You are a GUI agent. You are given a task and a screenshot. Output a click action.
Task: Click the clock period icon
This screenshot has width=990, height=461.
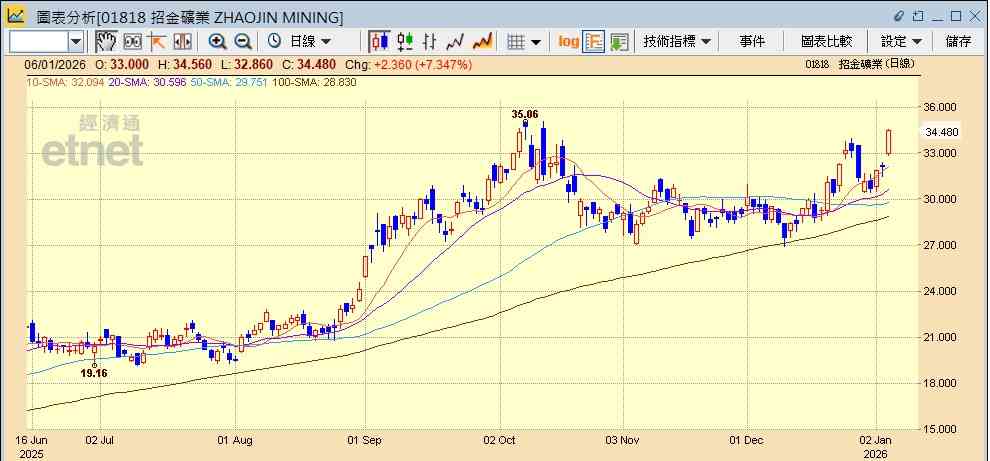tap(274, 42)
